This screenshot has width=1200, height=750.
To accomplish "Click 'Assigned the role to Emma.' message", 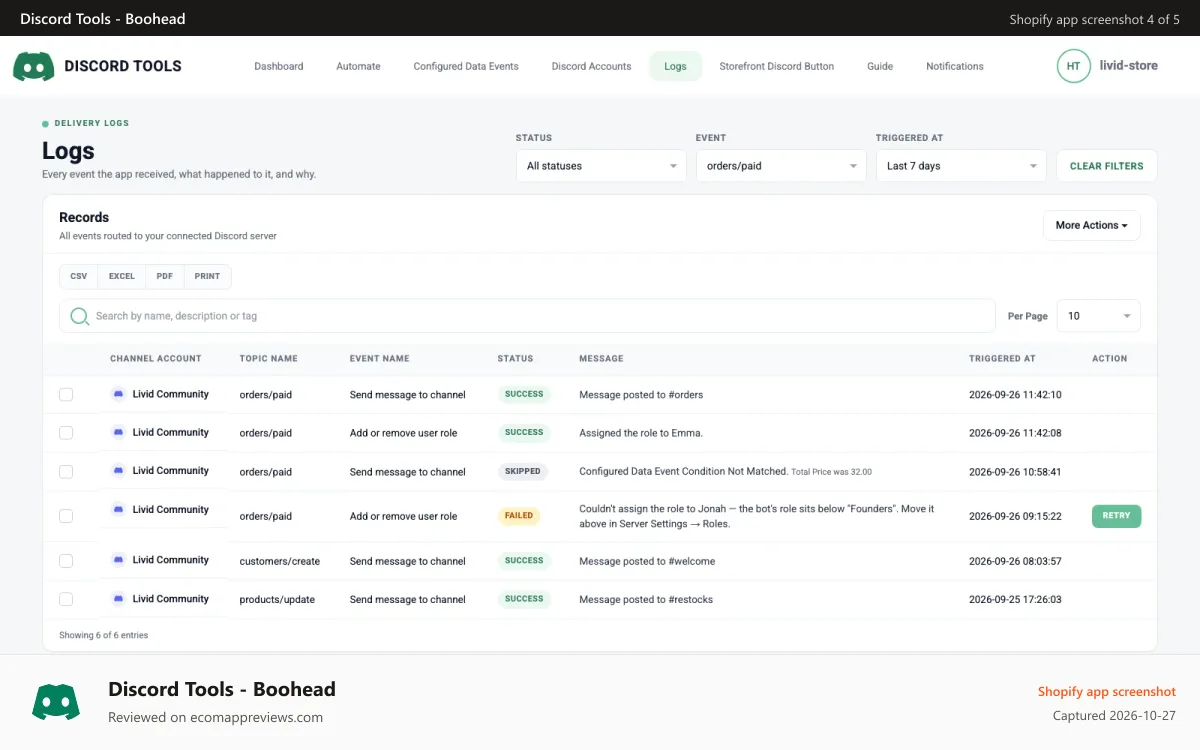I will click(641, 433).
